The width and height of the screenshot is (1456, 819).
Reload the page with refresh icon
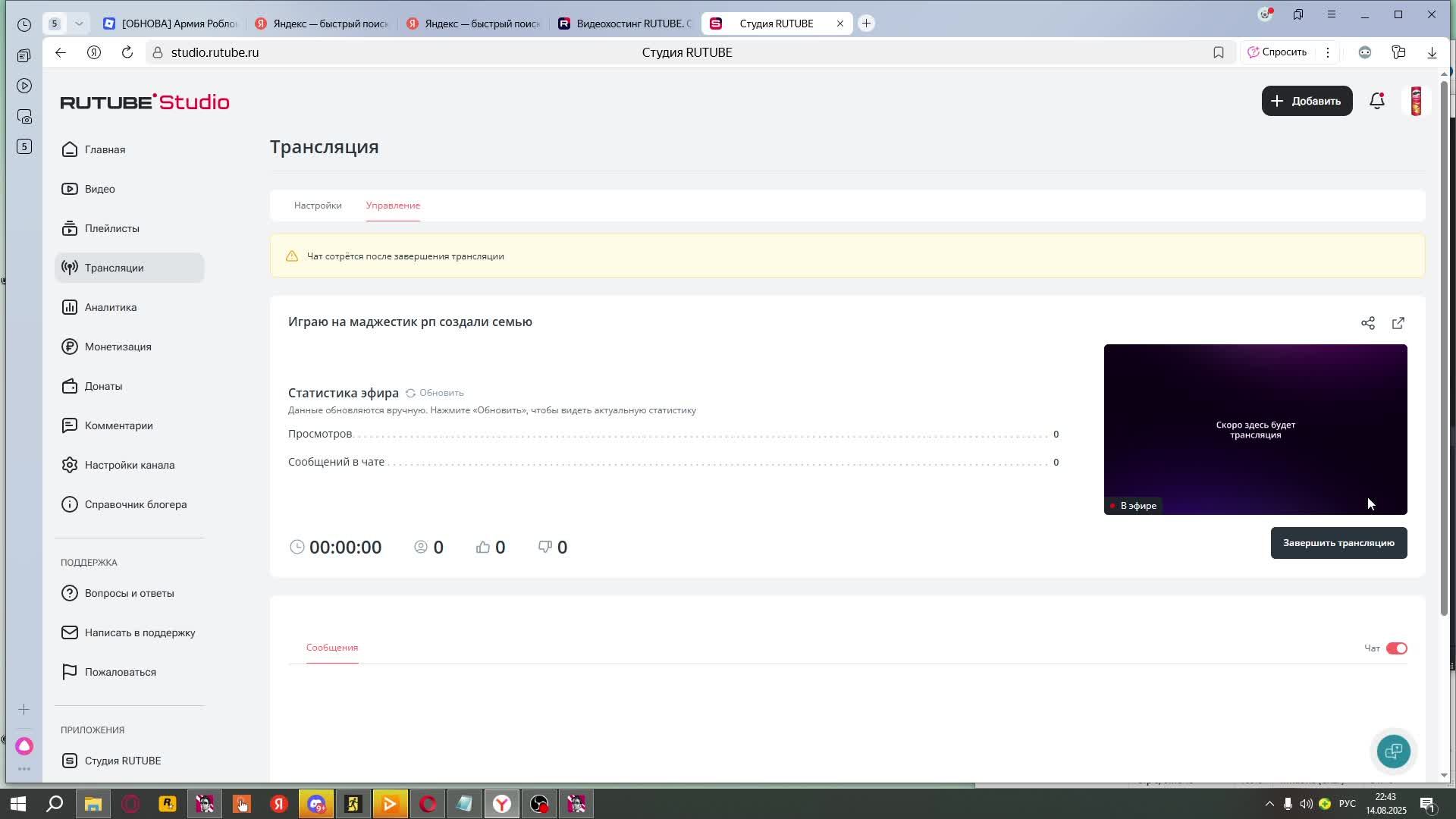click(x=127, y=52)
